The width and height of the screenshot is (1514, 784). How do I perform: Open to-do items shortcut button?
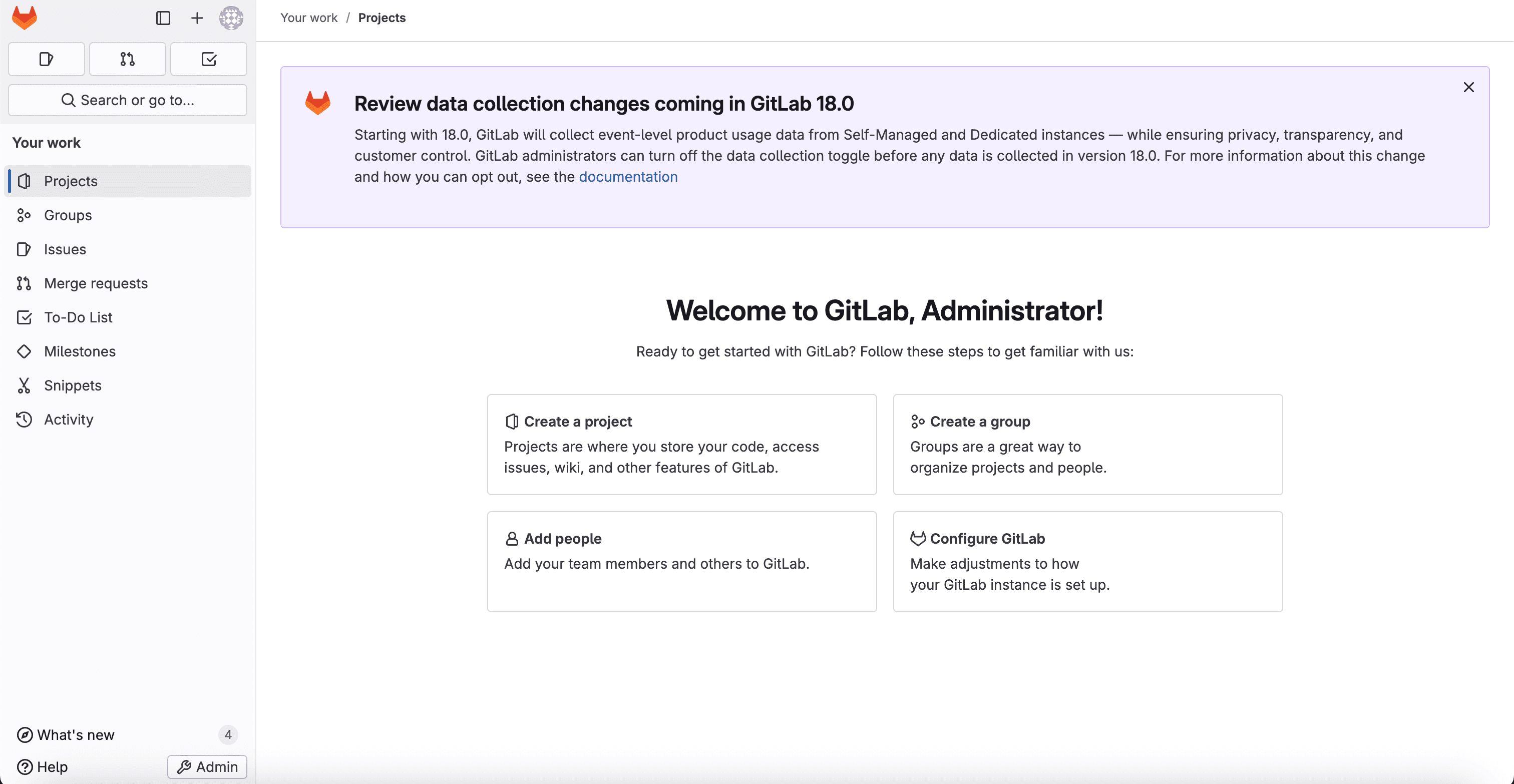coord(209,59)
